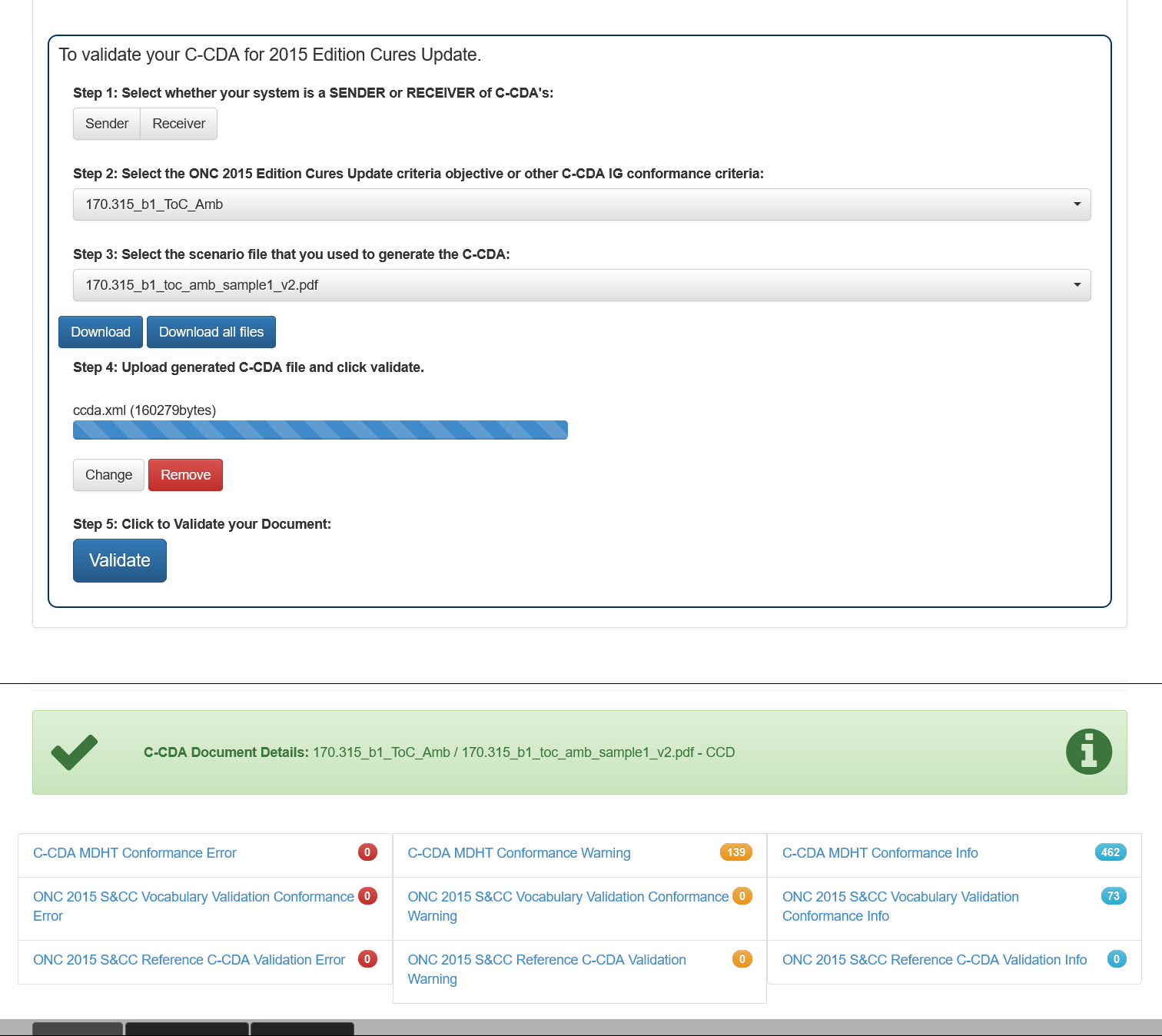
Task: Click the caret arrow on the scenario dropdown
Action: click(1076, 285)
